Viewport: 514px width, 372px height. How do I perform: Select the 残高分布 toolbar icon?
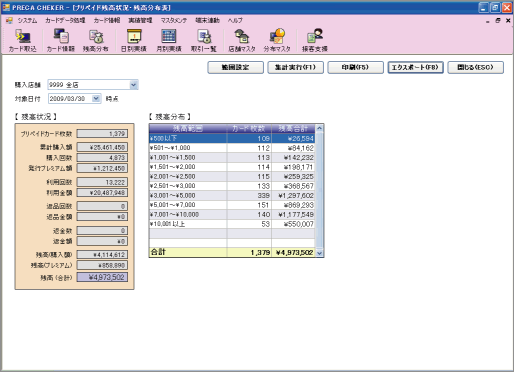[x=96, y=40]
